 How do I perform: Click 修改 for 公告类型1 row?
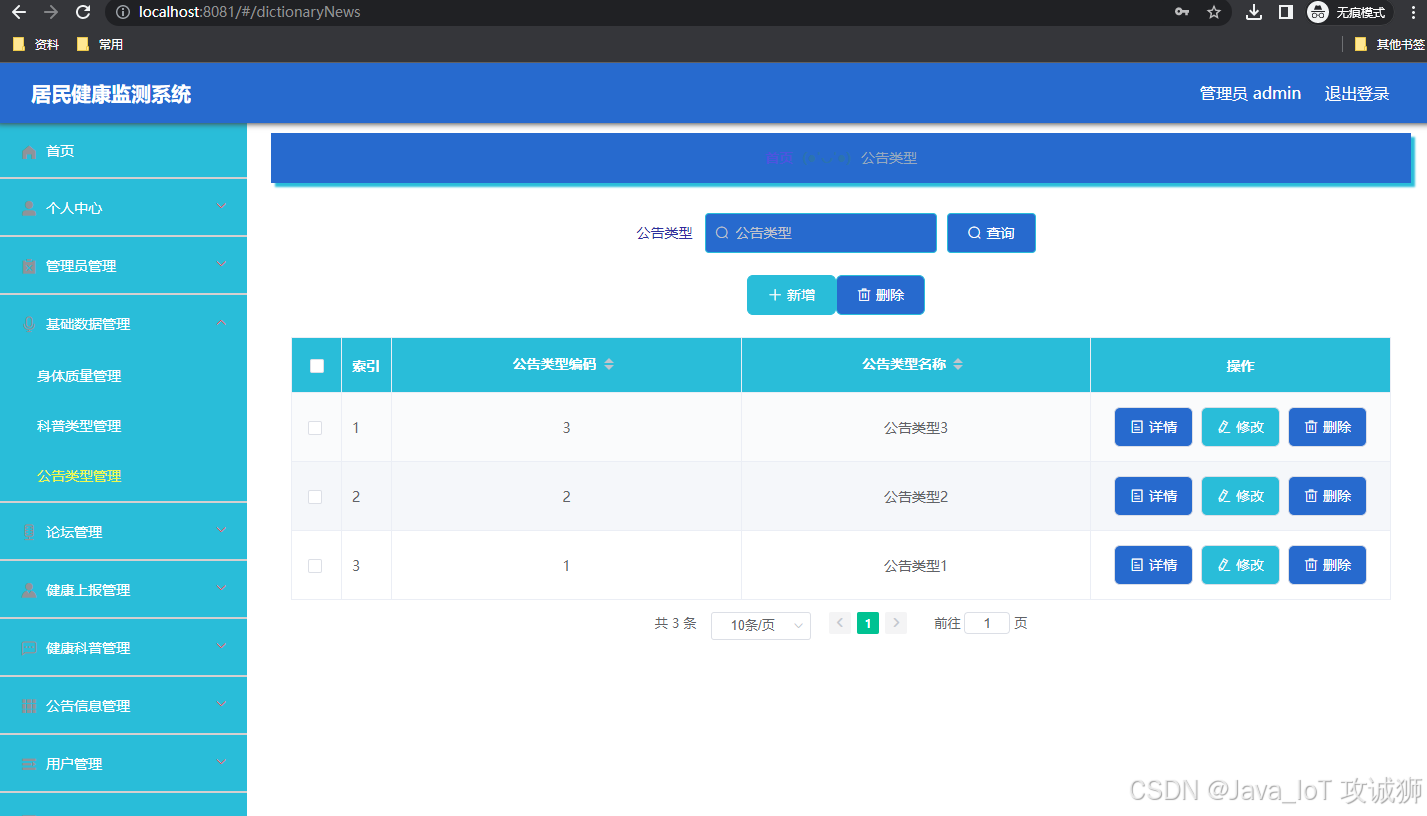[x=1240, y=565]
